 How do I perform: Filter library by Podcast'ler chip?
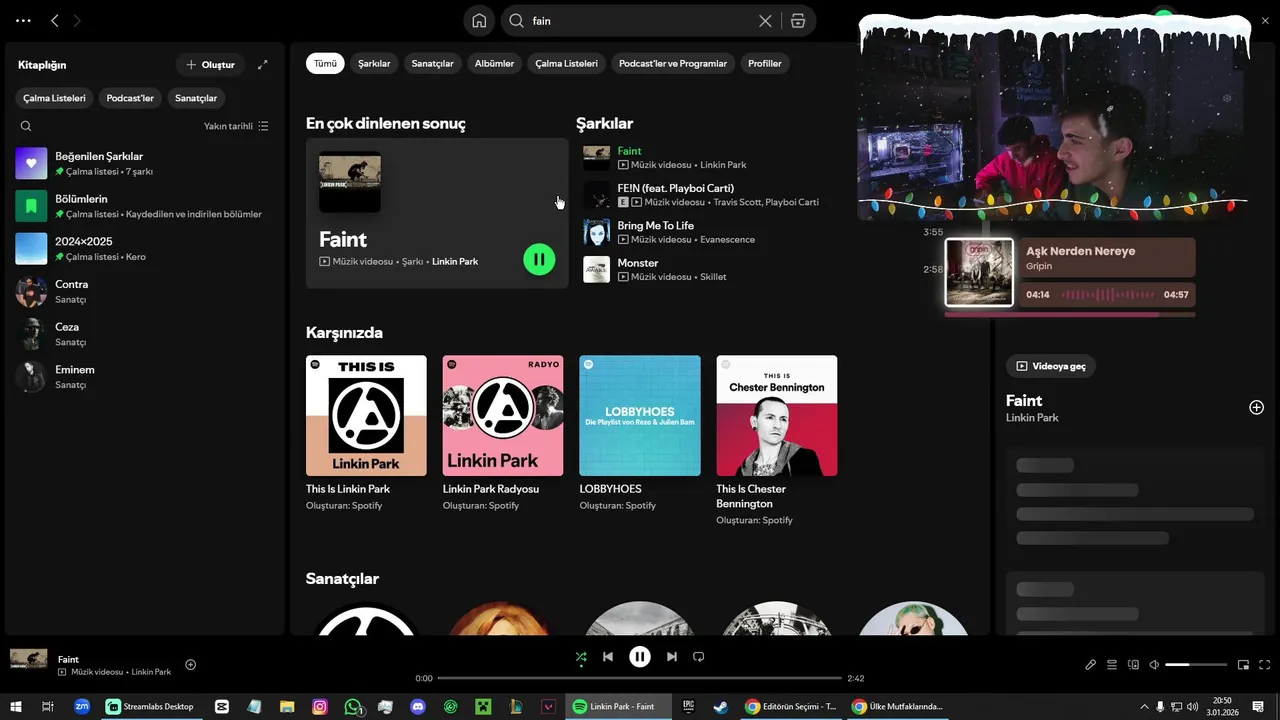click(130, 98)
